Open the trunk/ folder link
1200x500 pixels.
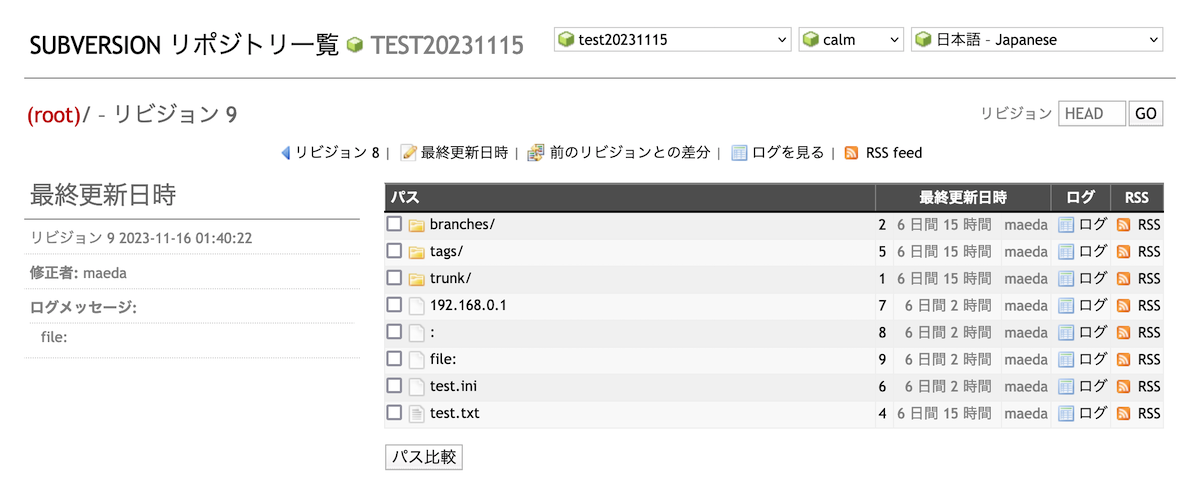point(450,278)
